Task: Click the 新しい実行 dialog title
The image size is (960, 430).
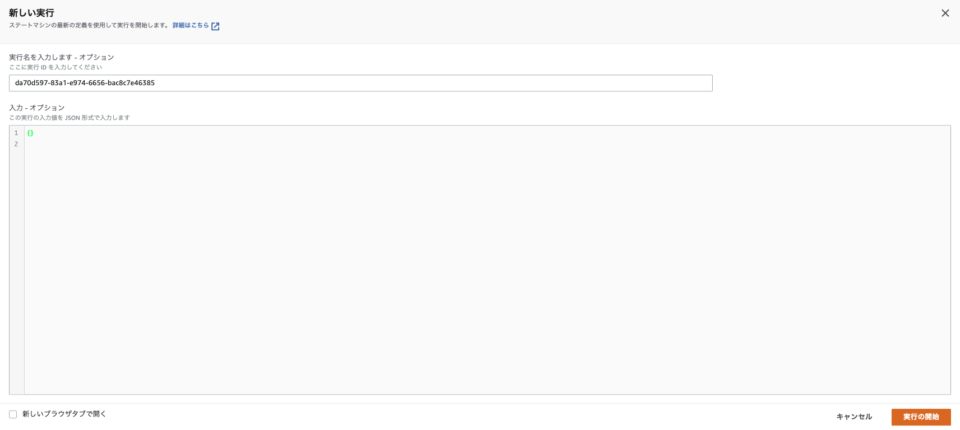Action: point(31,12)
